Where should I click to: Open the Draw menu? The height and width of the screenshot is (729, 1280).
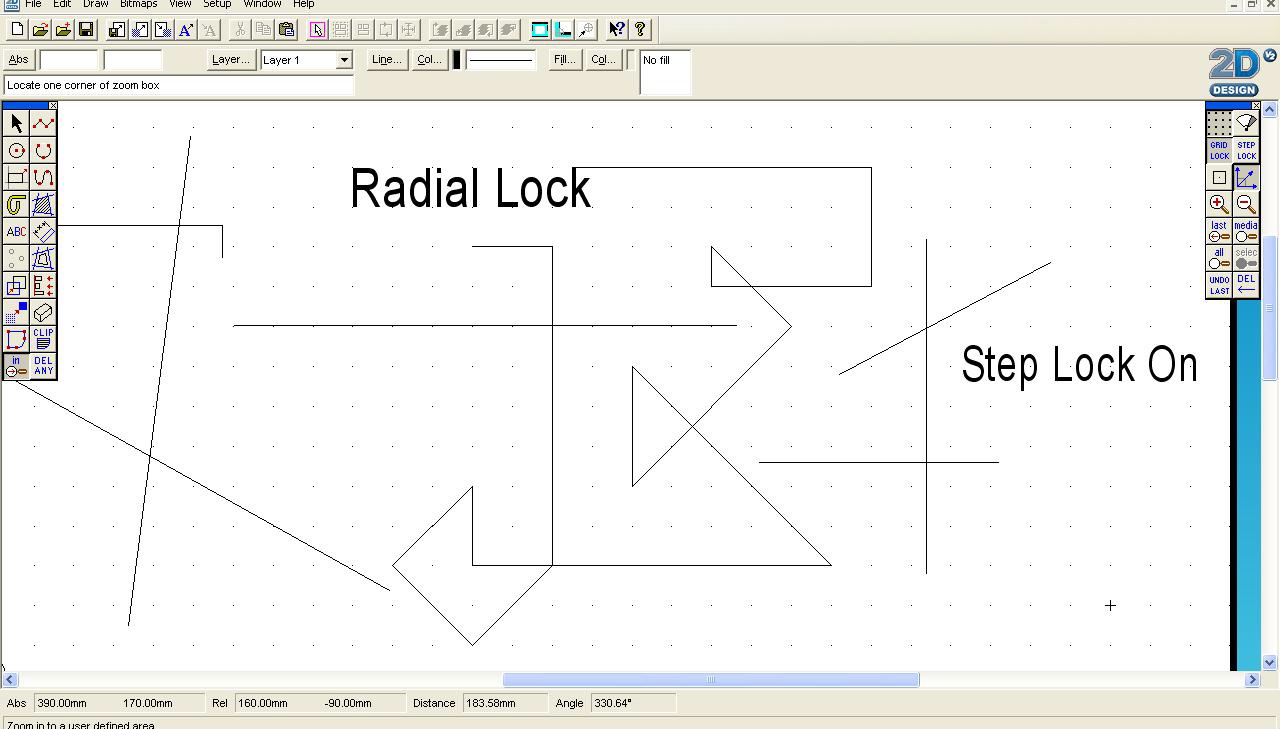coord(95,4)
